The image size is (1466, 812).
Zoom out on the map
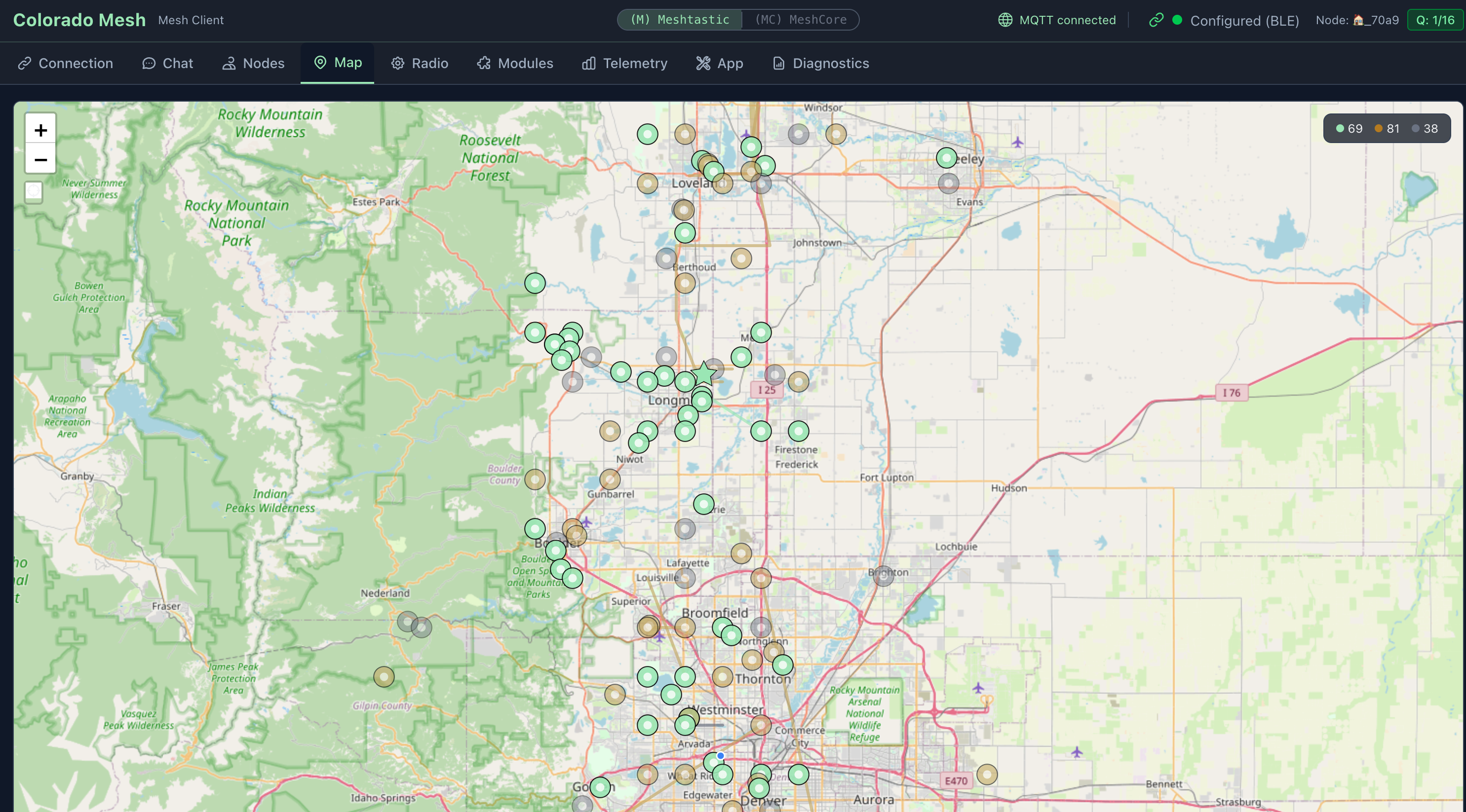coord(40,160)
